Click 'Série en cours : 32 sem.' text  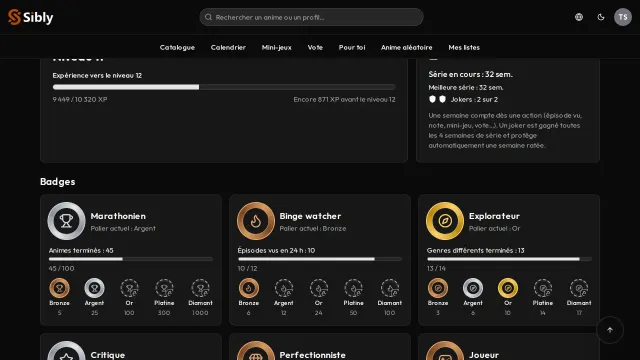click(471, 74)
